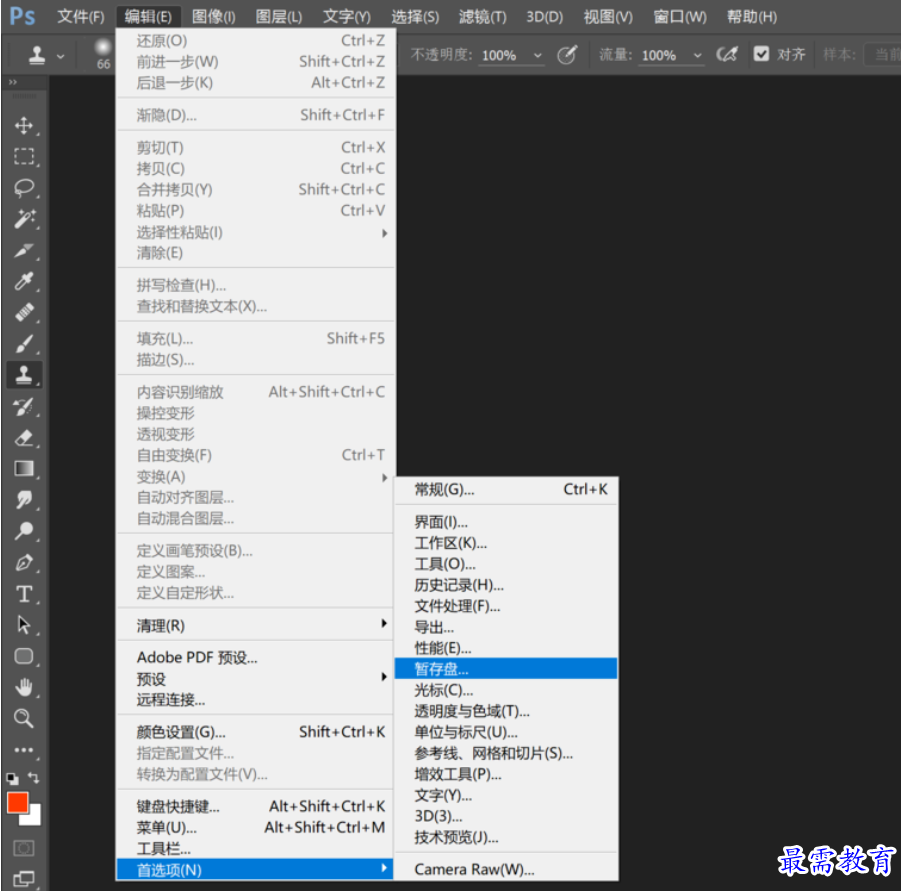Expand the 清理(R) submenu

(x=256, y=625)
